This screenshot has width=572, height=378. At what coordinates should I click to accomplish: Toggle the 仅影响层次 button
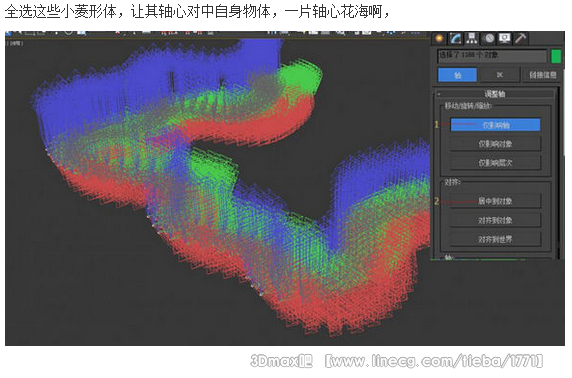coord(495,162)
